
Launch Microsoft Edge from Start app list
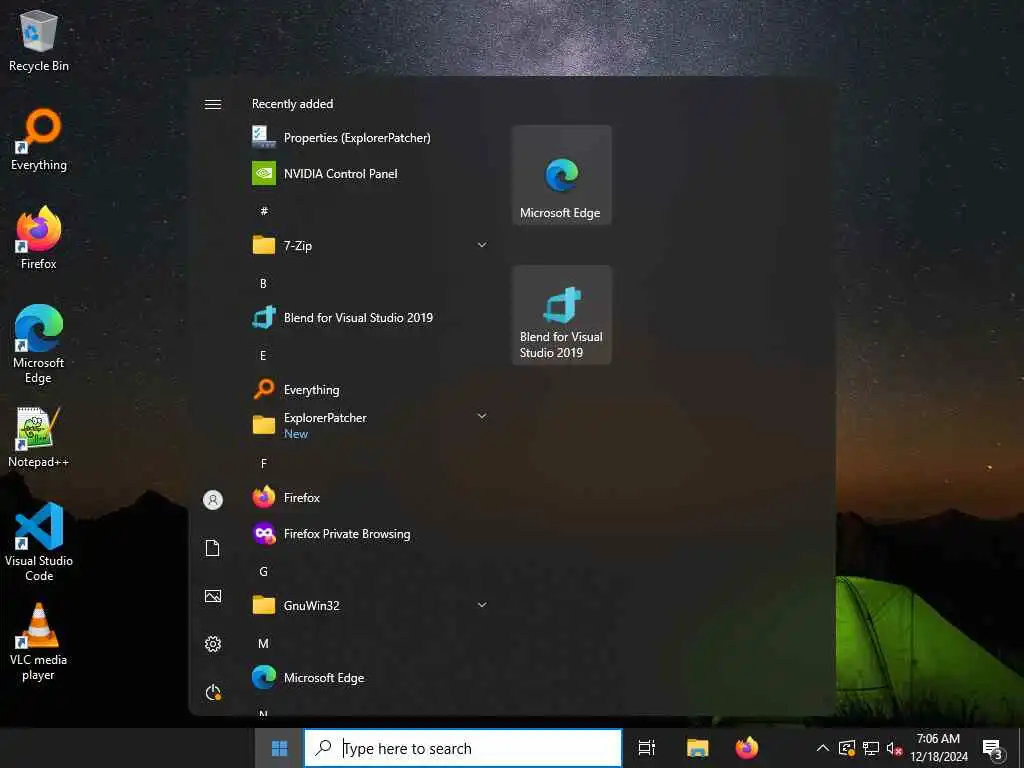[371, 678]
